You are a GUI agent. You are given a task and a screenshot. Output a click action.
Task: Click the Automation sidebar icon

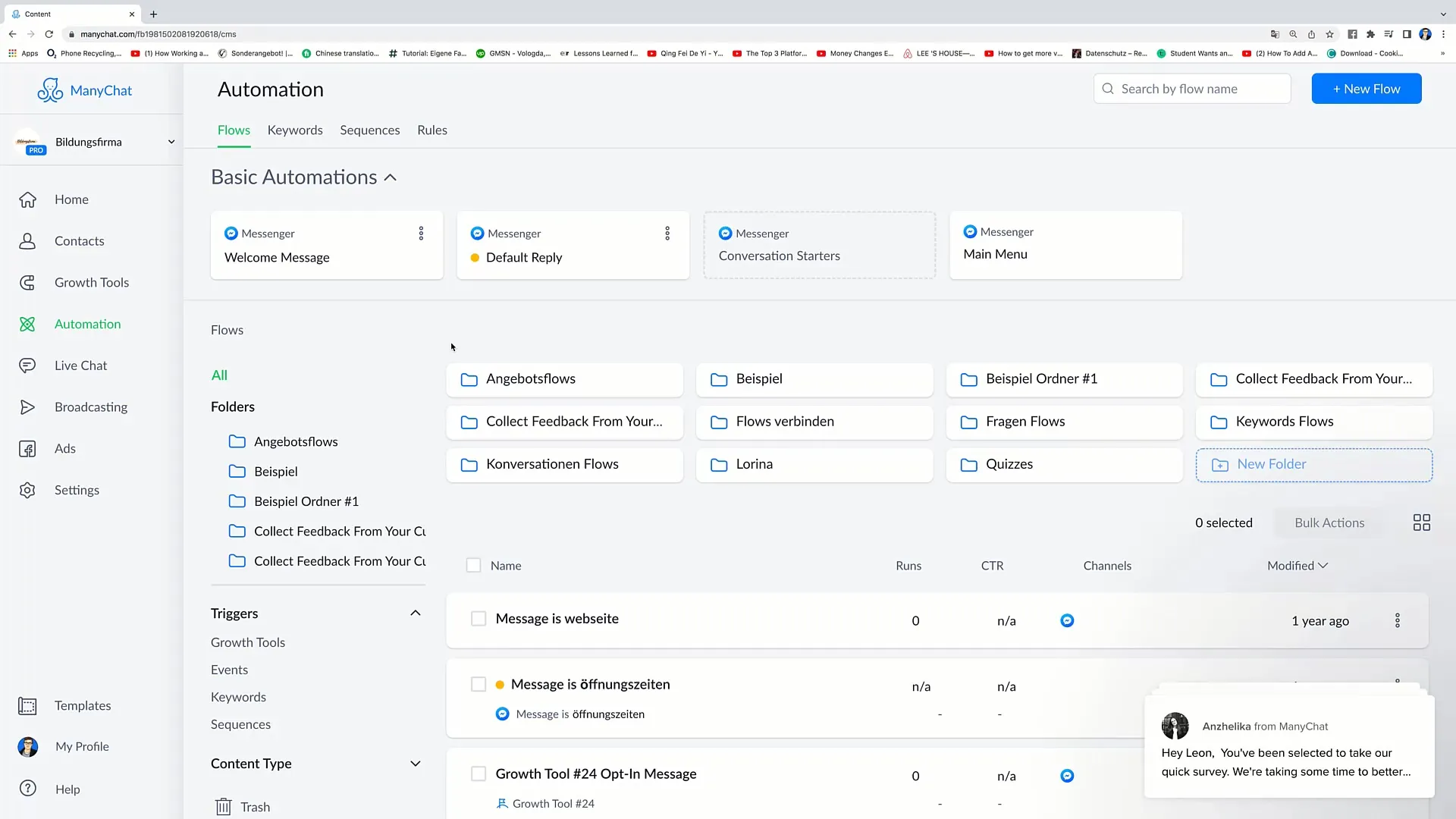(x=27, y=324)
